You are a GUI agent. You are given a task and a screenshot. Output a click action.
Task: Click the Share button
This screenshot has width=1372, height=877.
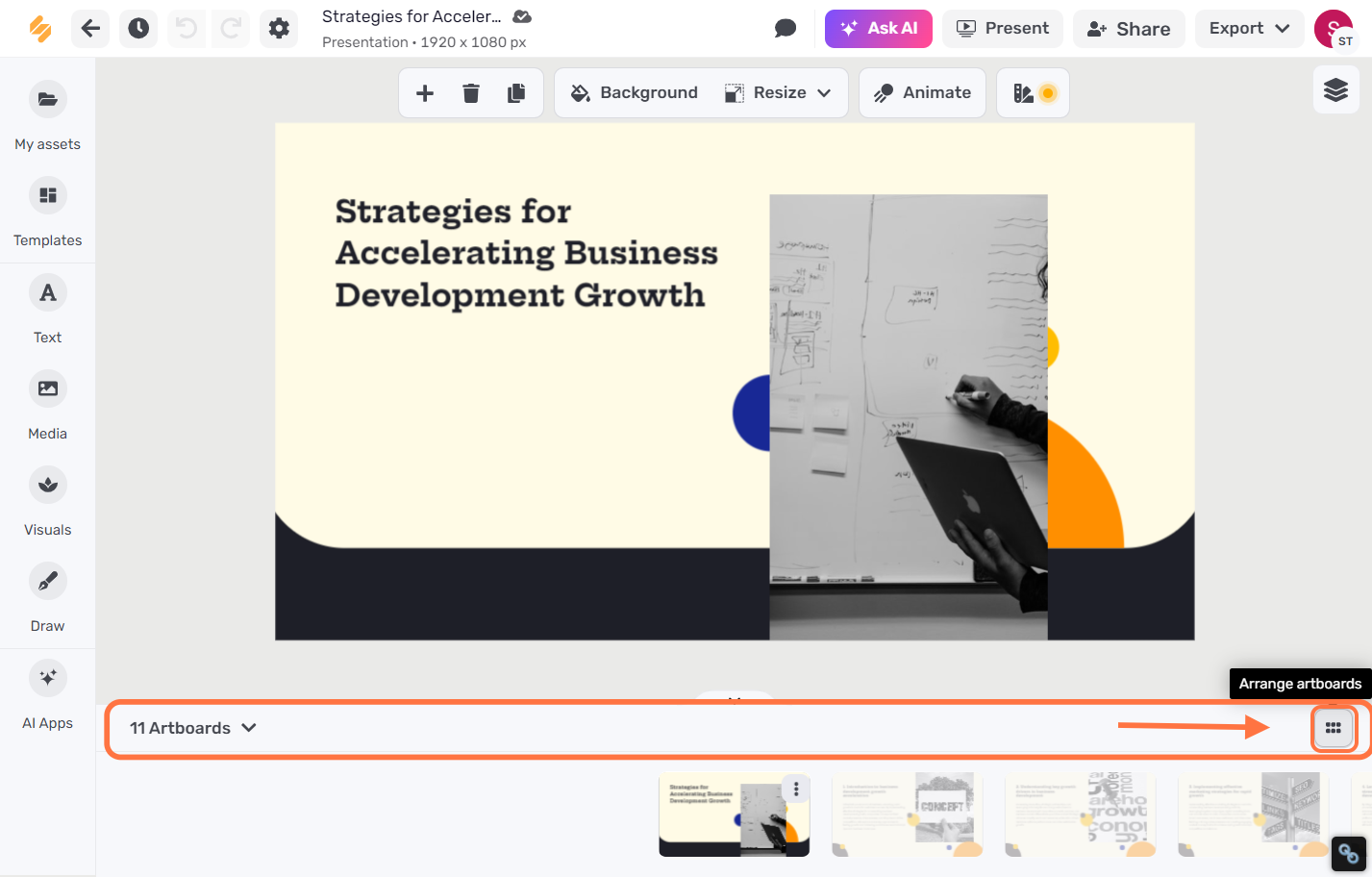pyautogui.click(x=1129, y=29)
